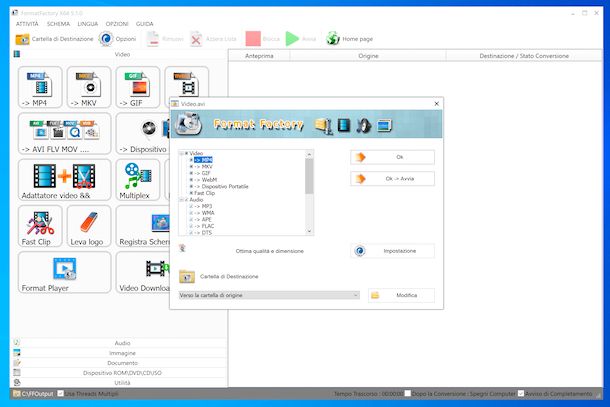The width and height of the screenshot is (610, 407).
Task: Select -> FLAC in the format tree
Action: click(204, 226)
